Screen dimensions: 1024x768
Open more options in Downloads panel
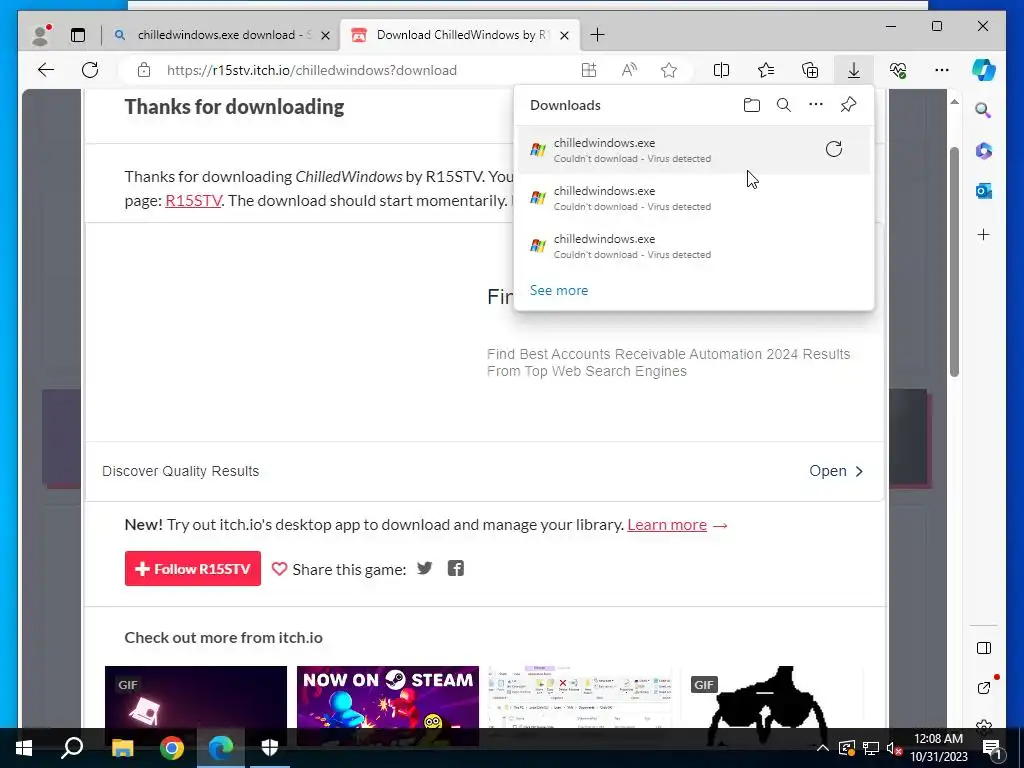(816, 104)
